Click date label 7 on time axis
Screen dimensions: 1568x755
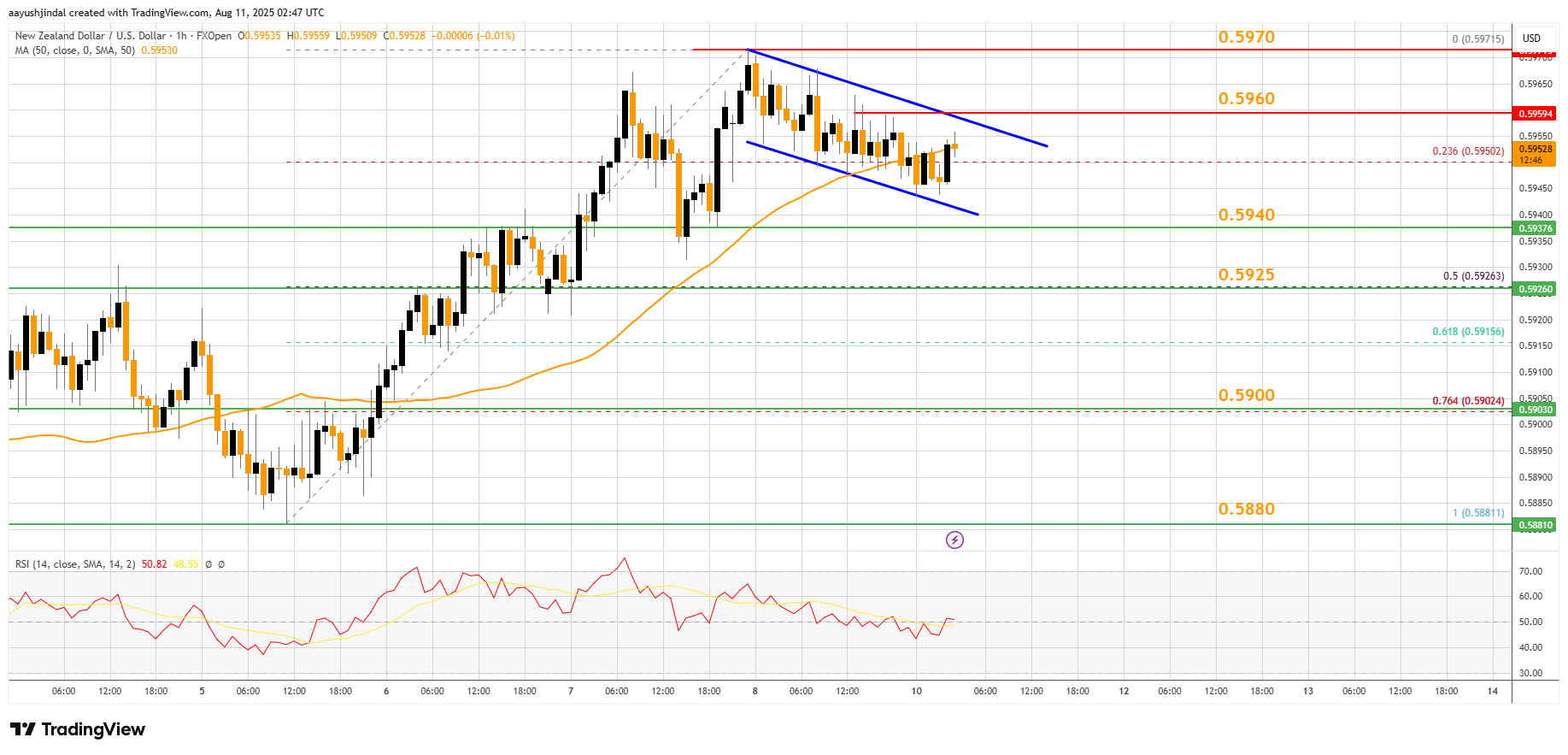571,691
